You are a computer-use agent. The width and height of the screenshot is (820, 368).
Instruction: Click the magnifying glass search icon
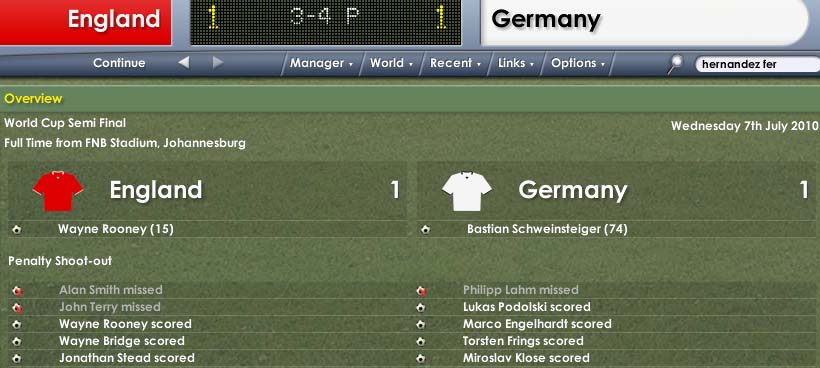[x=676, y=64]
